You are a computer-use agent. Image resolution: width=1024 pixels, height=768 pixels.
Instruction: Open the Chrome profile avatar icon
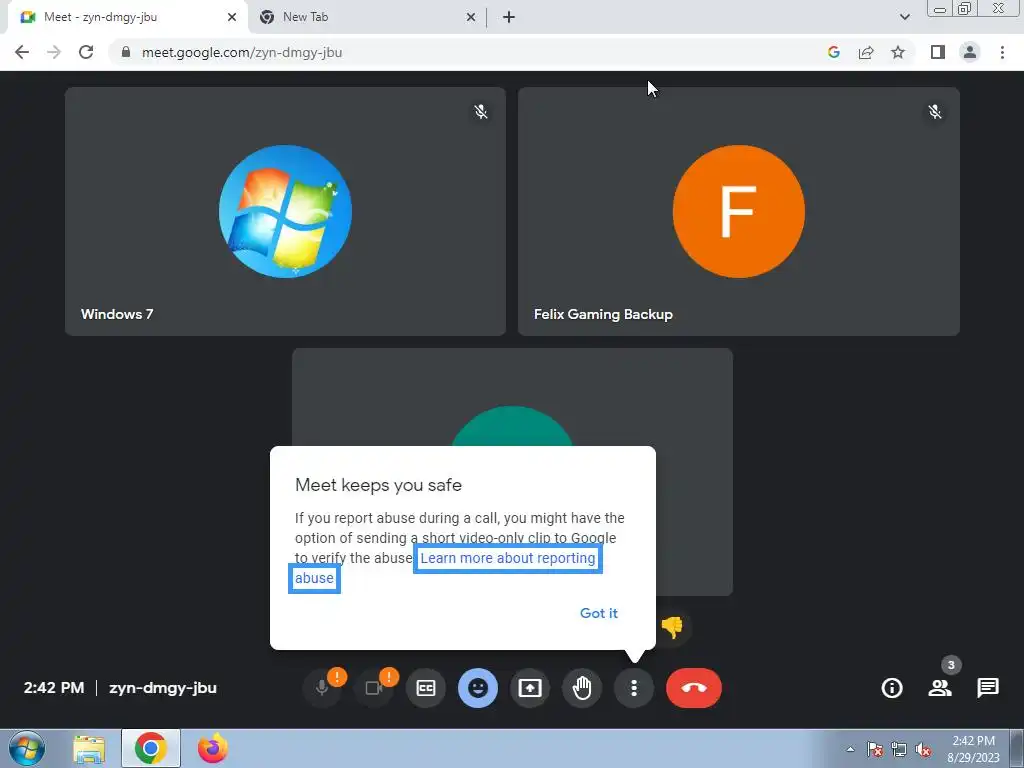[970, 52]
